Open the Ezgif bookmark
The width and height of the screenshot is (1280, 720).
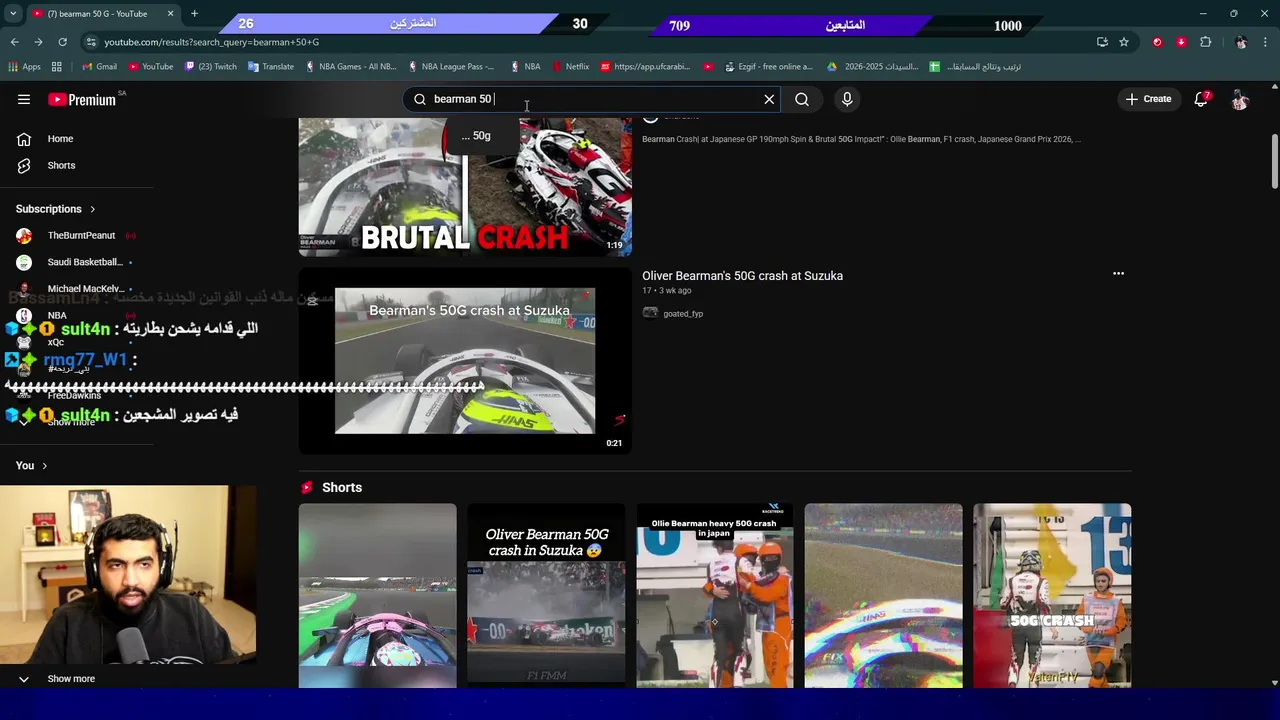point(767,67)
